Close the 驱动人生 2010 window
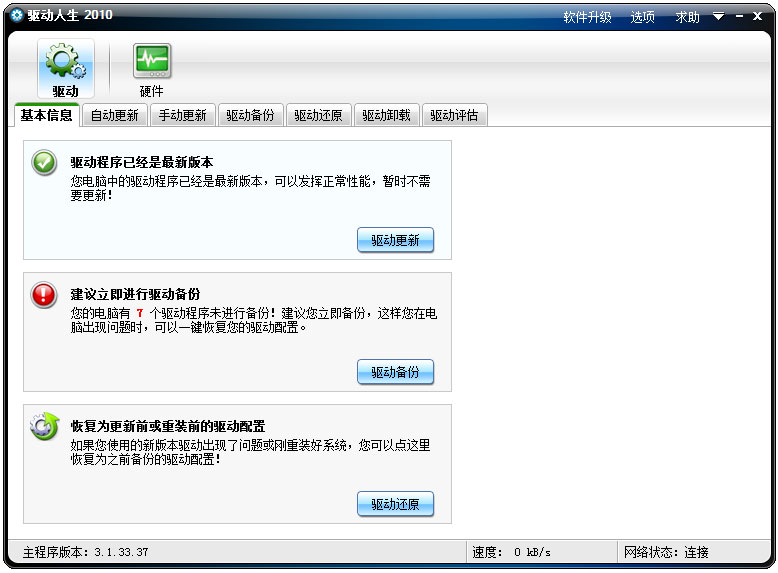The width and height of the screenshot is (778, 573). (x=757, y=16)
